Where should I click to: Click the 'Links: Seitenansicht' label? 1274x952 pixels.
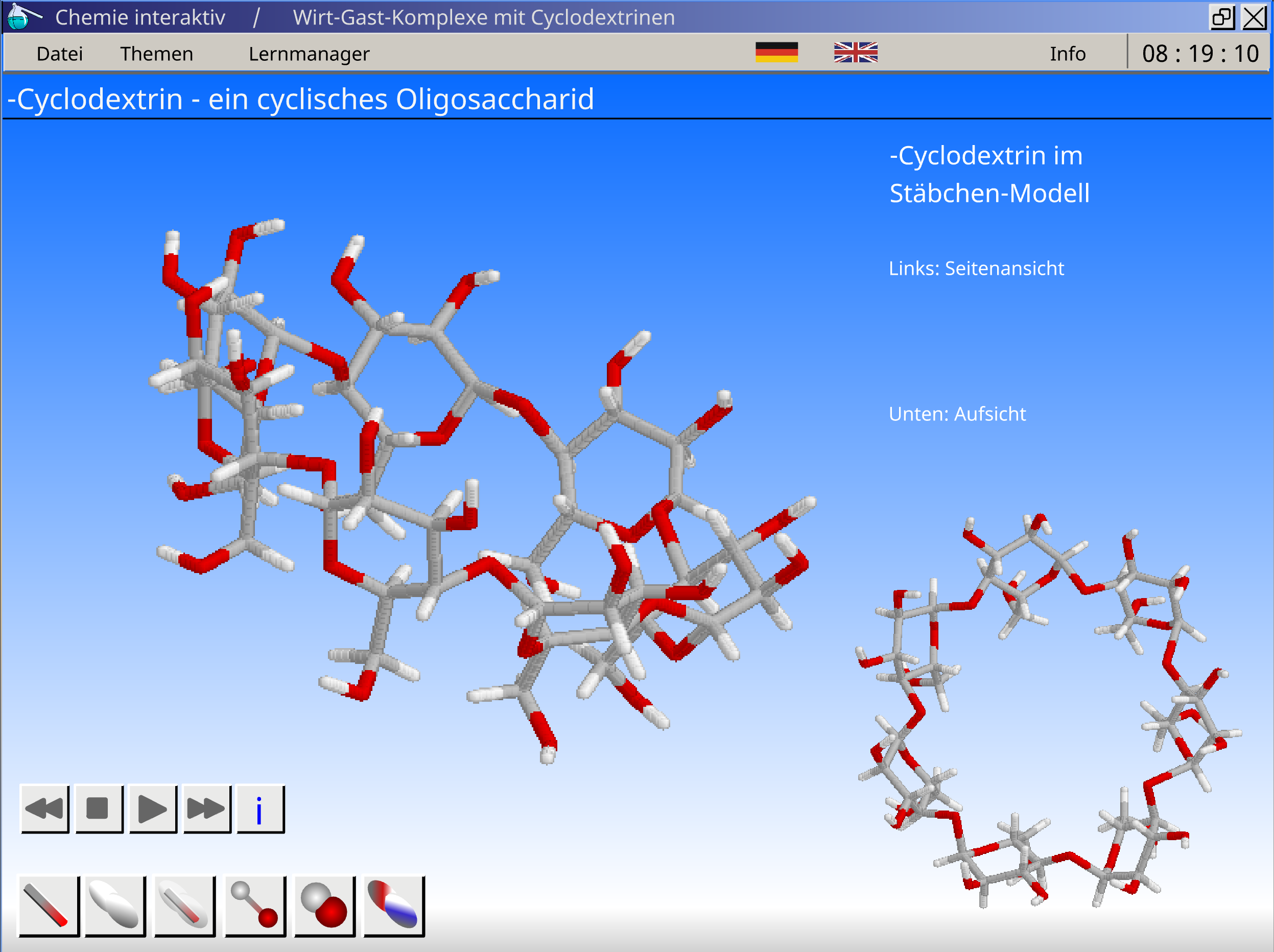(976, 268)
